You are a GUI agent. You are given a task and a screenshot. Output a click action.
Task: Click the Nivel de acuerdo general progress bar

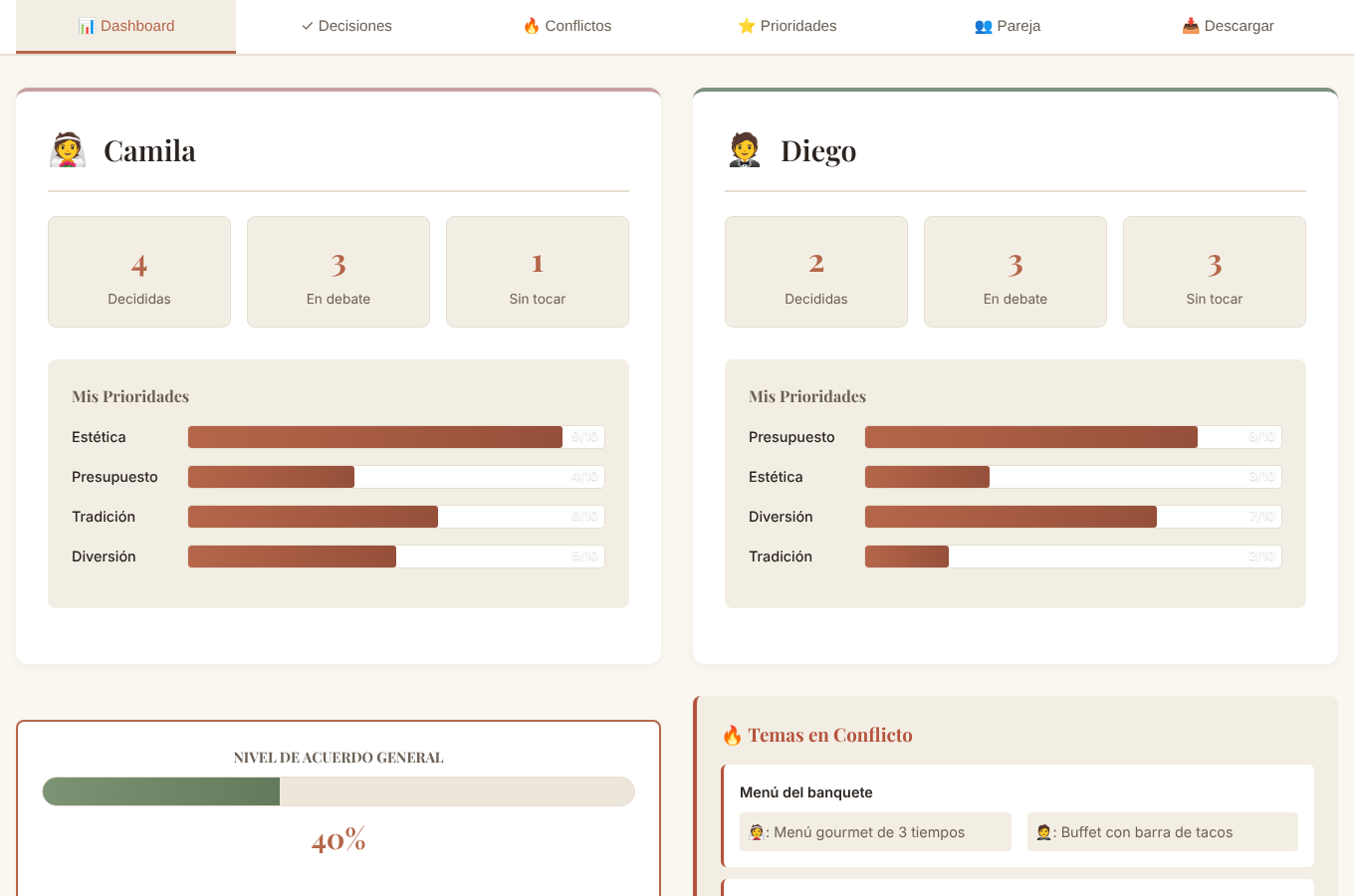[338, 791]
